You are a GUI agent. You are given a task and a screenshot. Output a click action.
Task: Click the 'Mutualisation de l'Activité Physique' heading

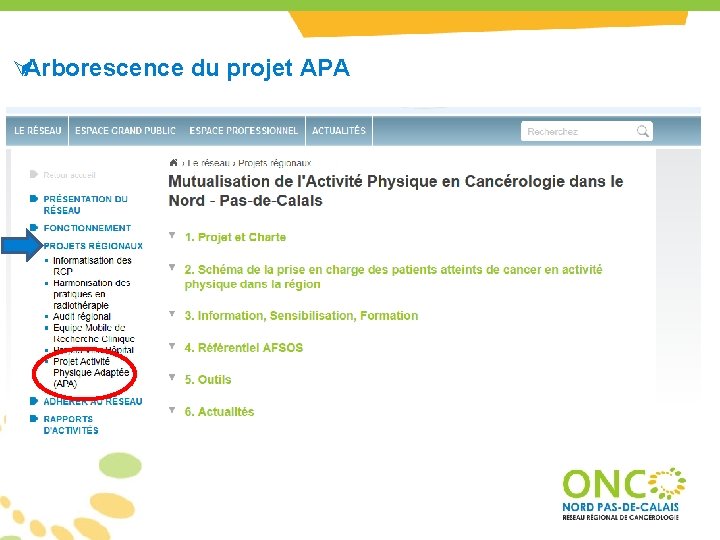pyautogui.click(x=396, y=191)
